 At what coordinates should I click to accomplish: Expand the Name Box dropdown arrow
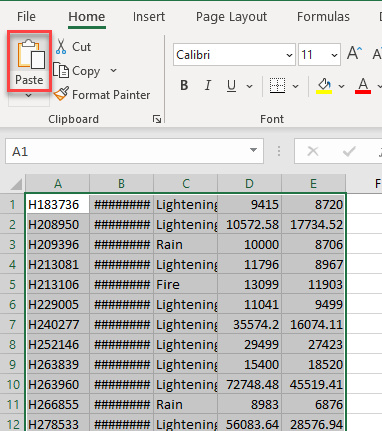(254, 150)
